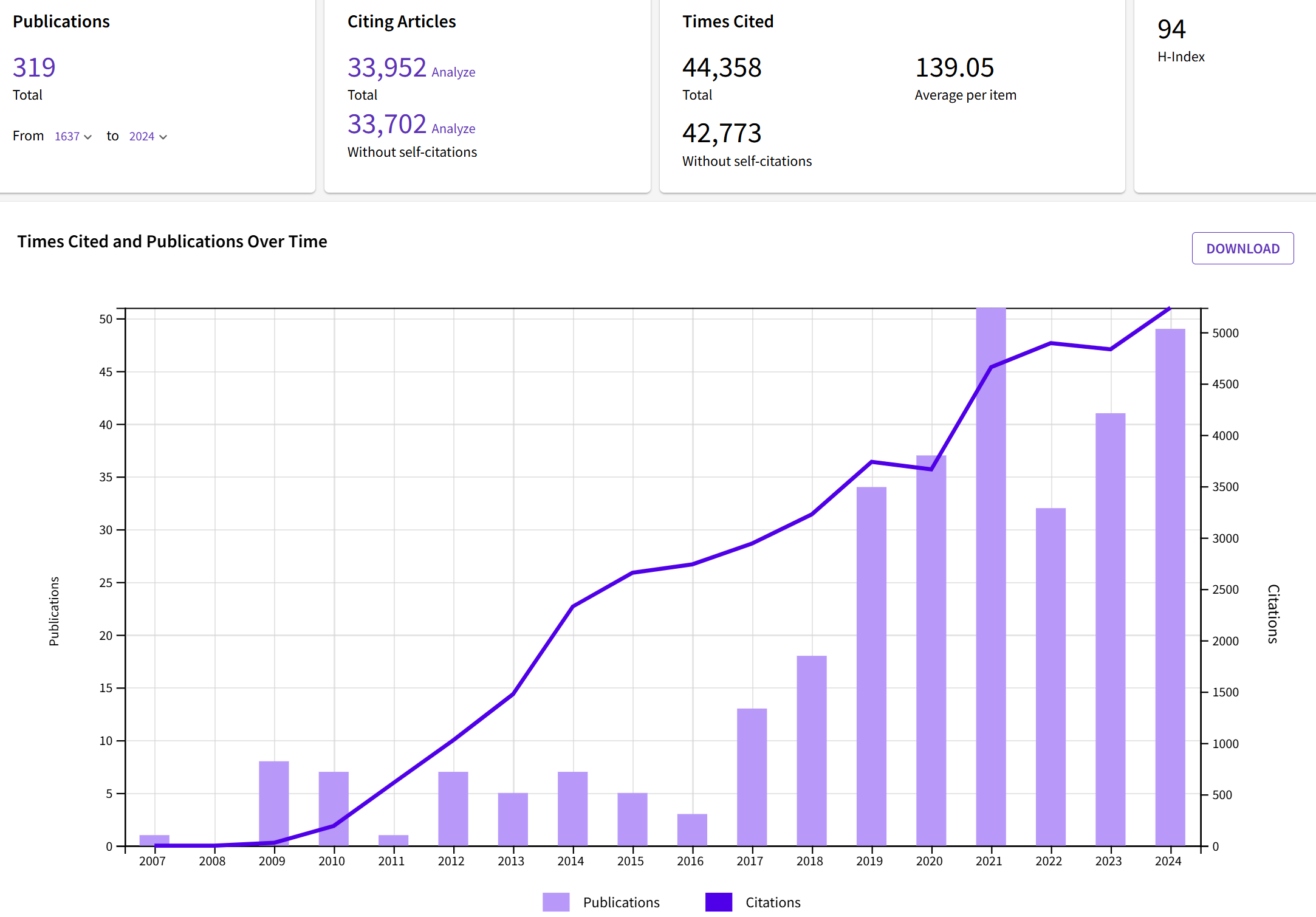This screenshot has height=917, width=1316.
Task: Open the 33,952 citing articles total
Action: 387,67
